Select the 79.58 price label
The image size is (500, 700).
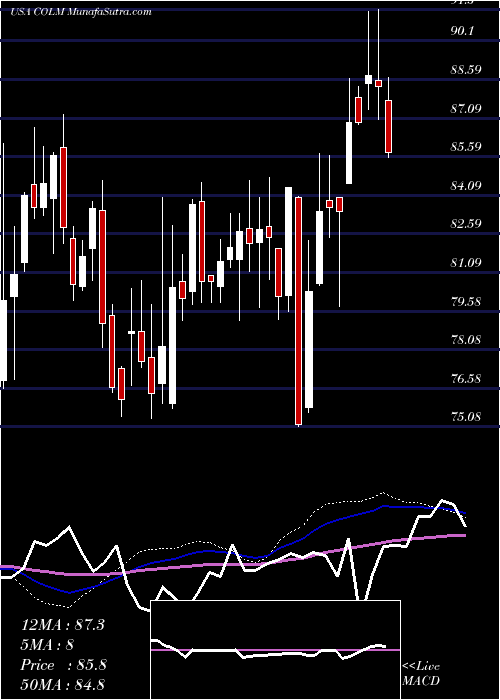tap(466, 301)
